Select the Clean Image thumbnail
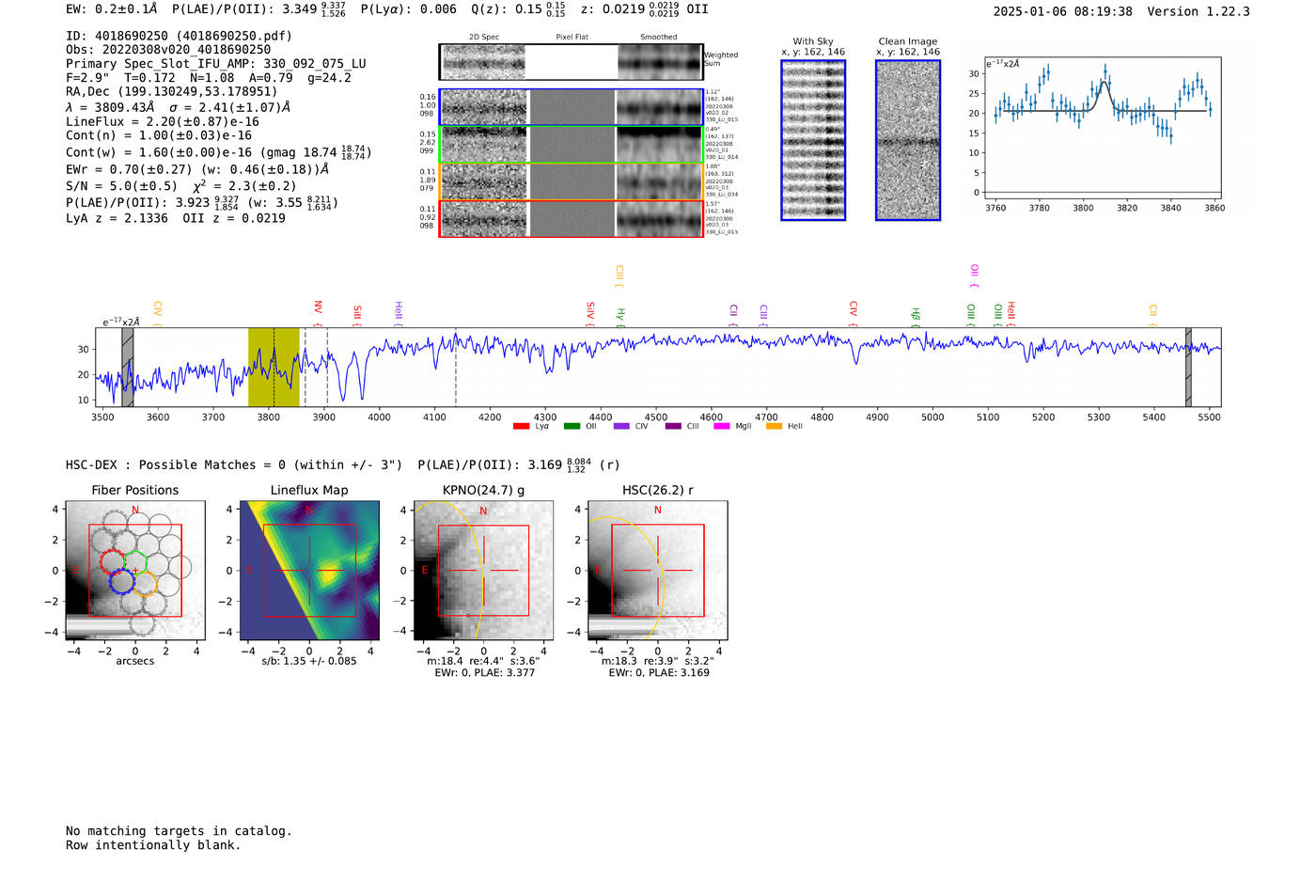This screenshot has height=896, width=1316. pos(908,140)
